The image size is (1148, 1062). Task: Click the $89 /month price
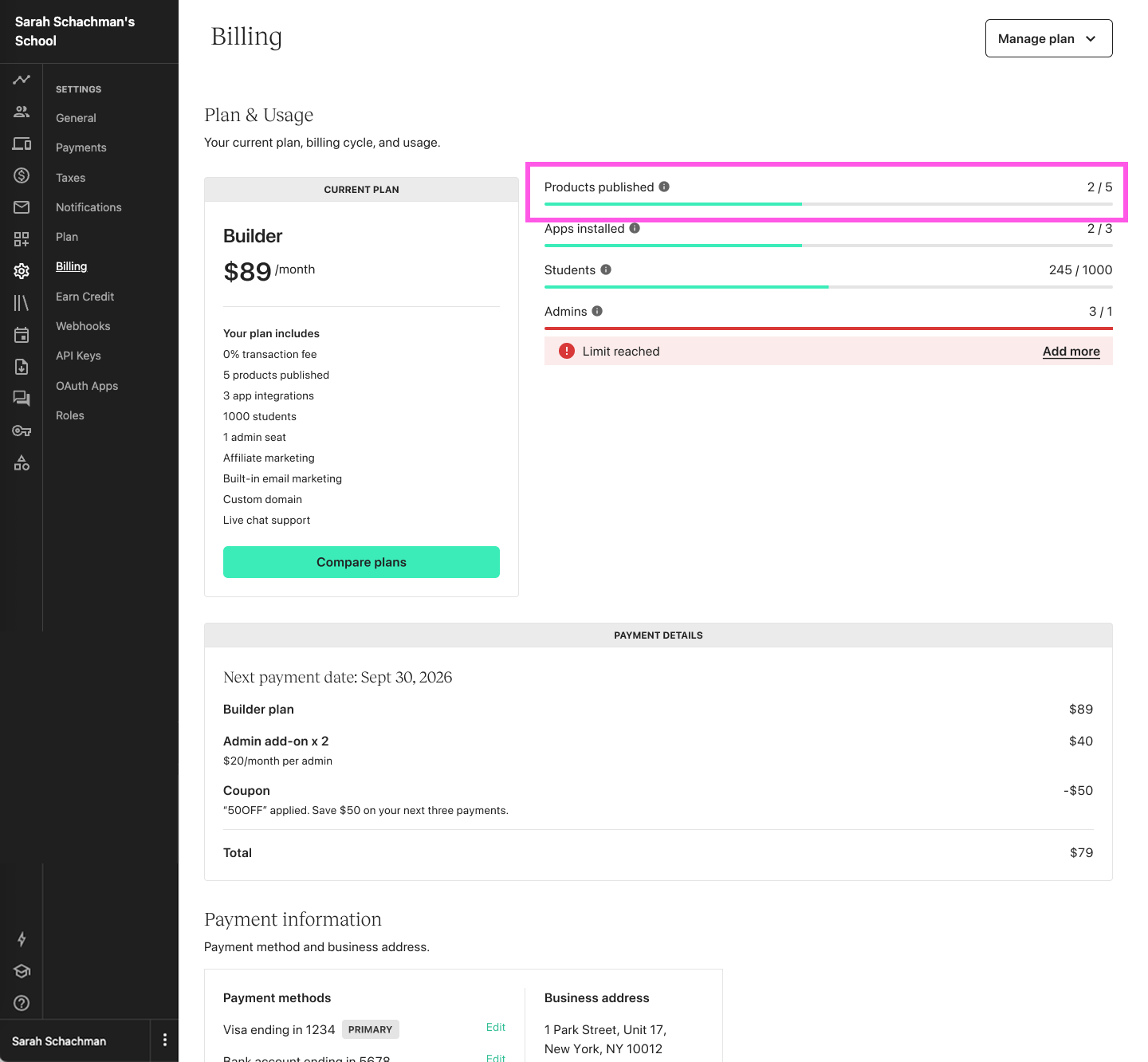(x=269, y=271)
